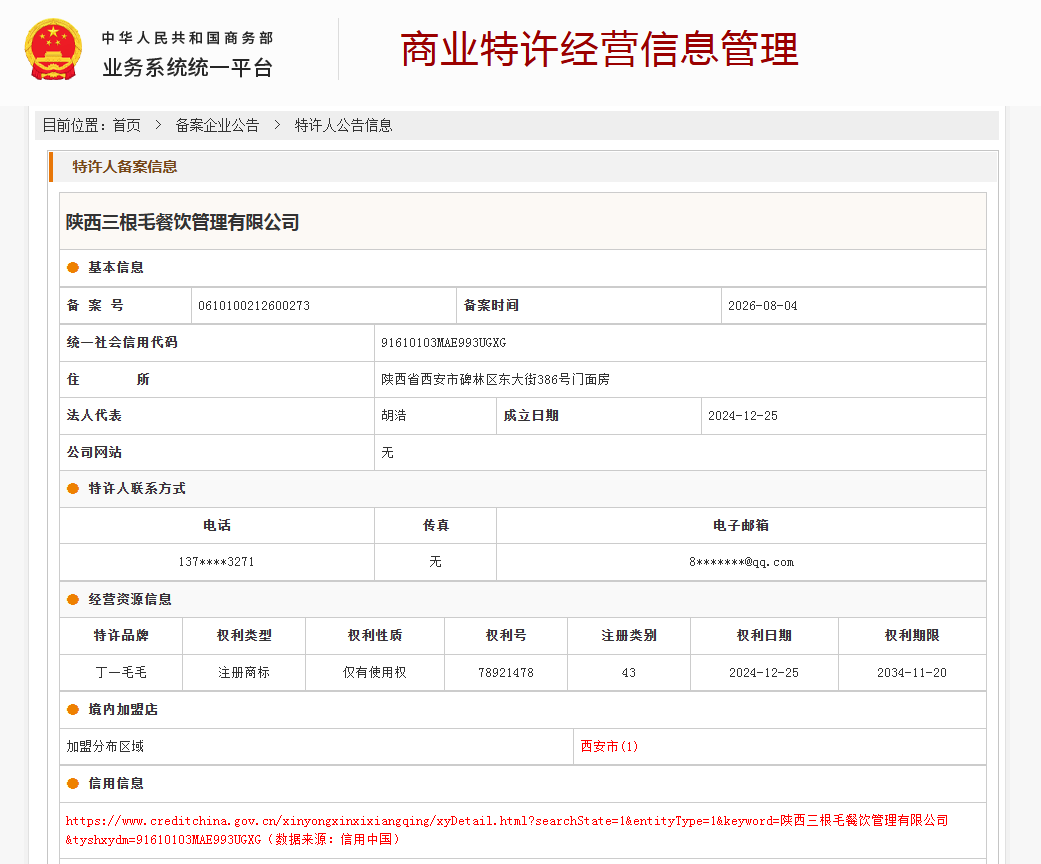Open the creditchina.gov.cn credit info URL
Screen dimensions: 1041x864
click(x=507, y=830)
